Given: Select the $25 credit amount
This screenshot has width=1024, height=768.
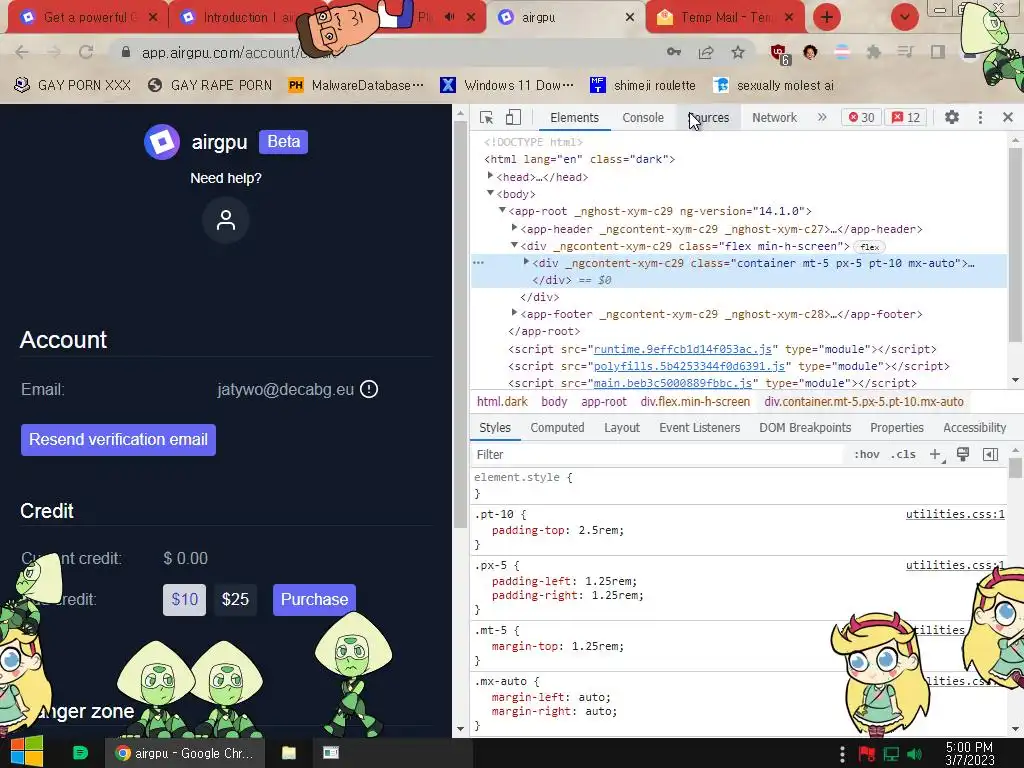Looking at the screenshot, I should 235,600.
